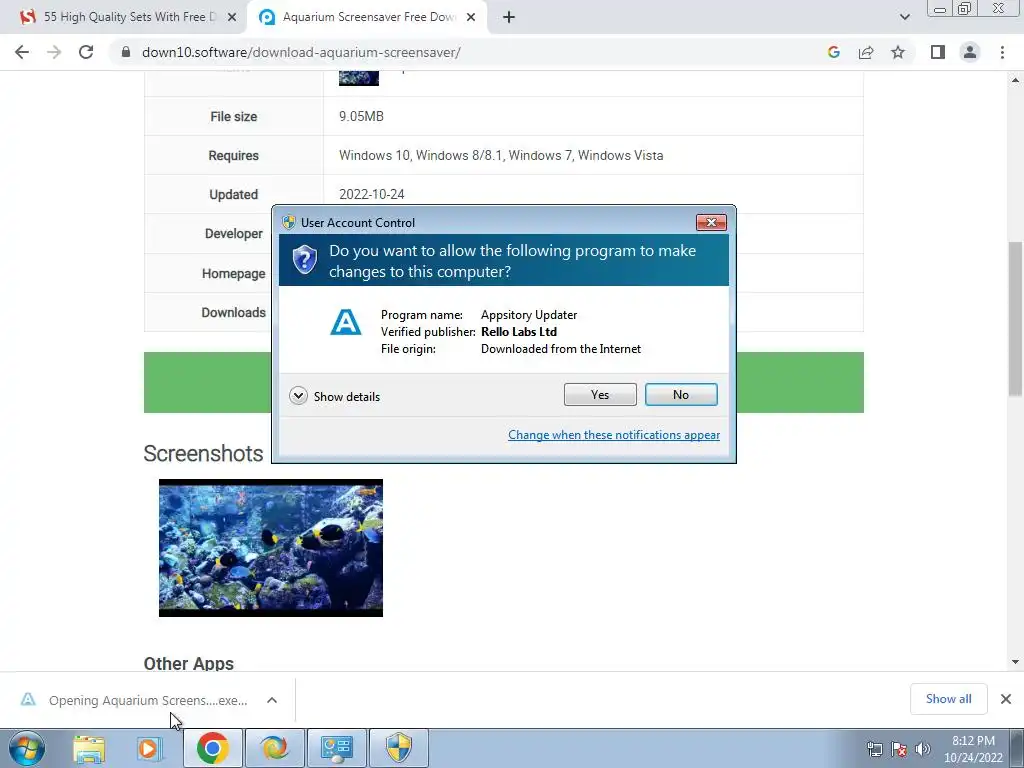Click the page vertical scrollbar thumb
This screenshot has height=768, width=1024.
coord(1015,319)
